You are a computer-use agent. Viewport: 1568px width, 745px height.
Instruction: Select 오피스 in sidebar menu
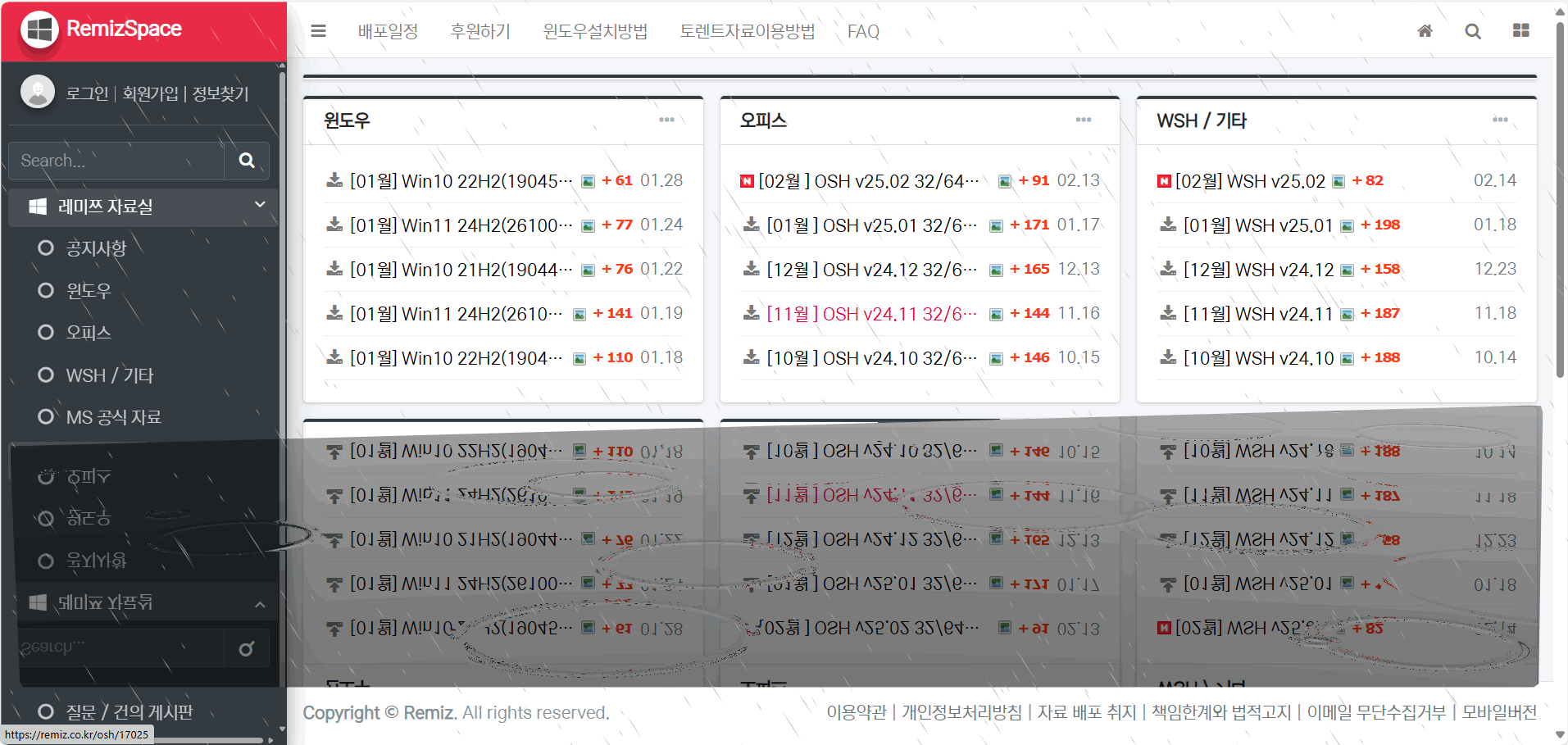89,333
